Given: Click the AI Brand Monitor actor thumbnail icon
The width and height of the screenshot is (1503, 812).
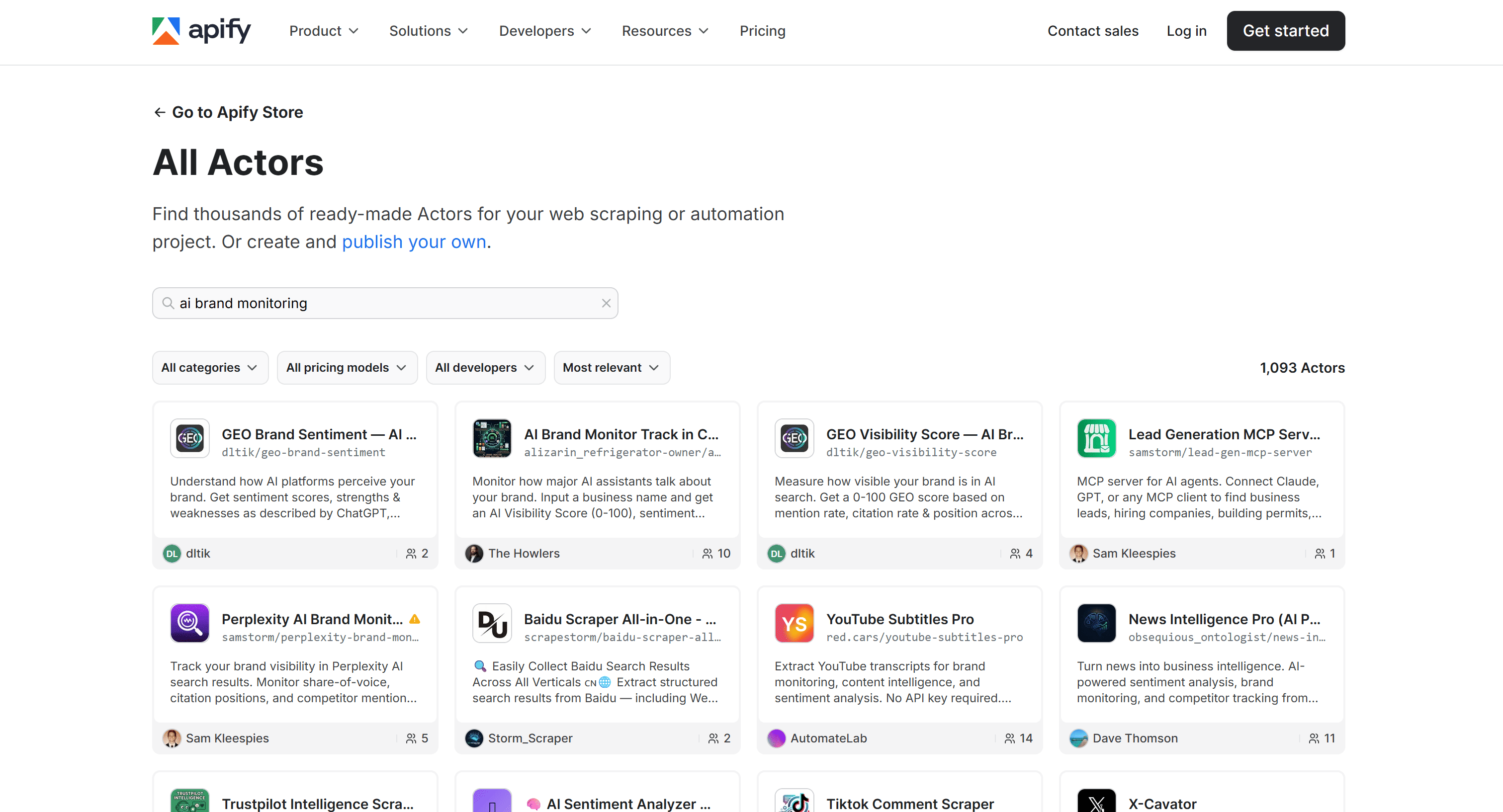Looking at the screenshot, I should pos(491,438).
